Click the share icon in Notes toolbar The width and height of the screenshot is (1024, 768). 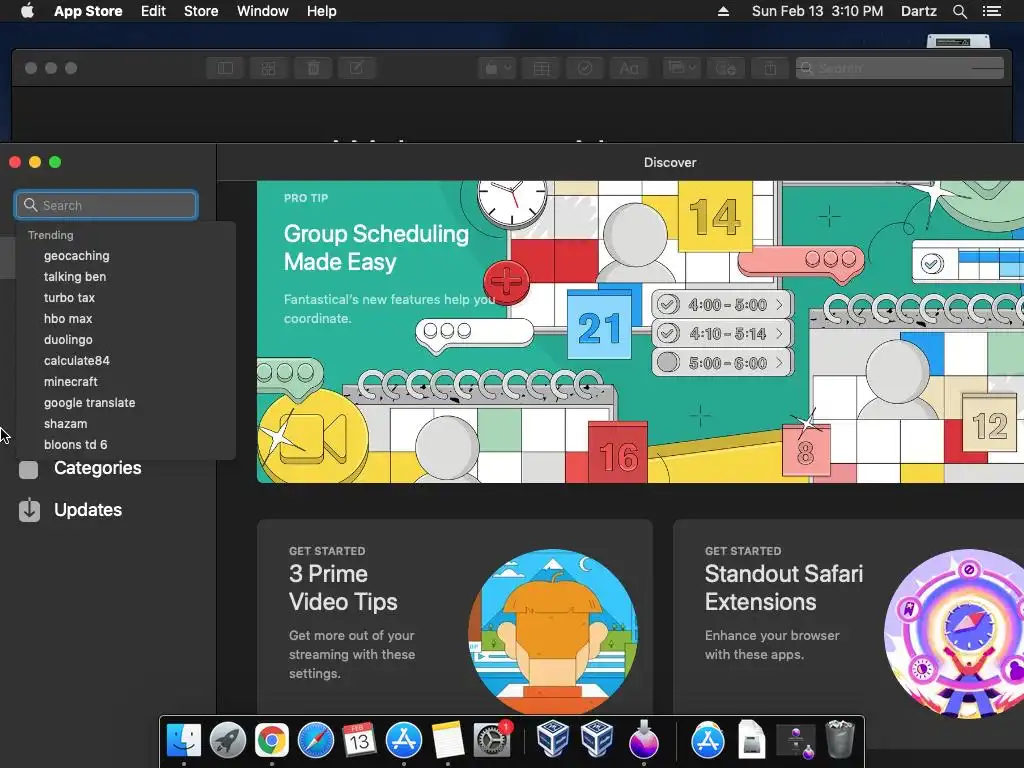click(x=770, y=68)
